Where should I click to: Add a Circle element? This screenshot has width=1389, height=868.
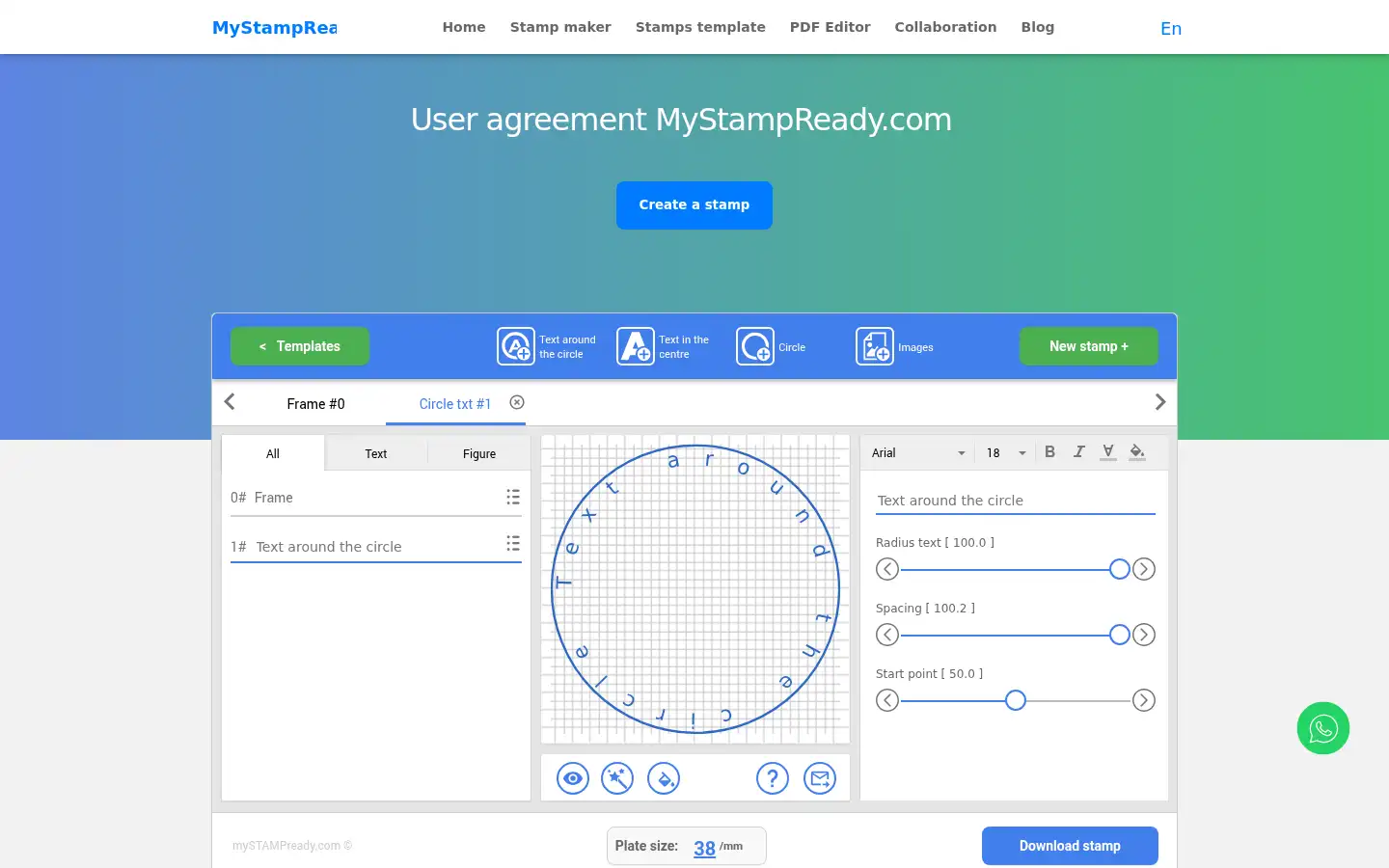pyautogui.click(x=771, y=346)
